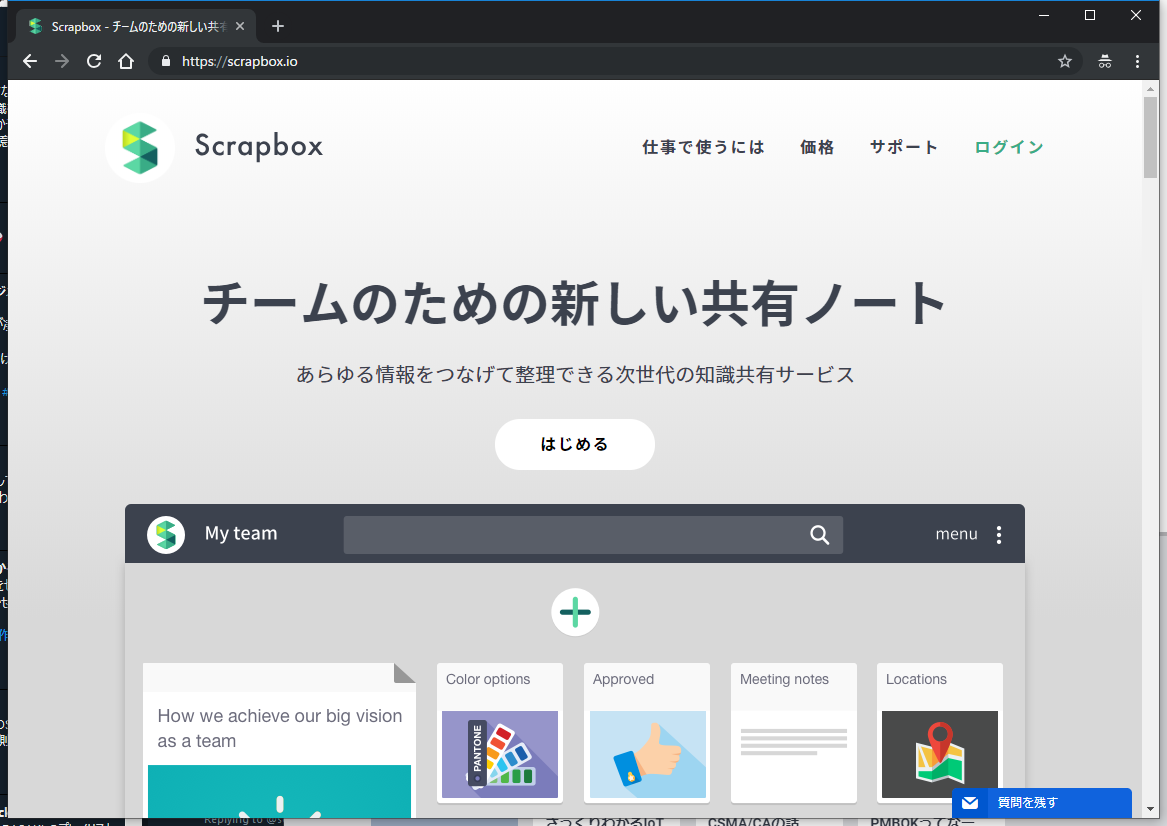Click the 質問を残す chat button
This screenshot has width=1167, height=826.
click(x=1042, y=803)
